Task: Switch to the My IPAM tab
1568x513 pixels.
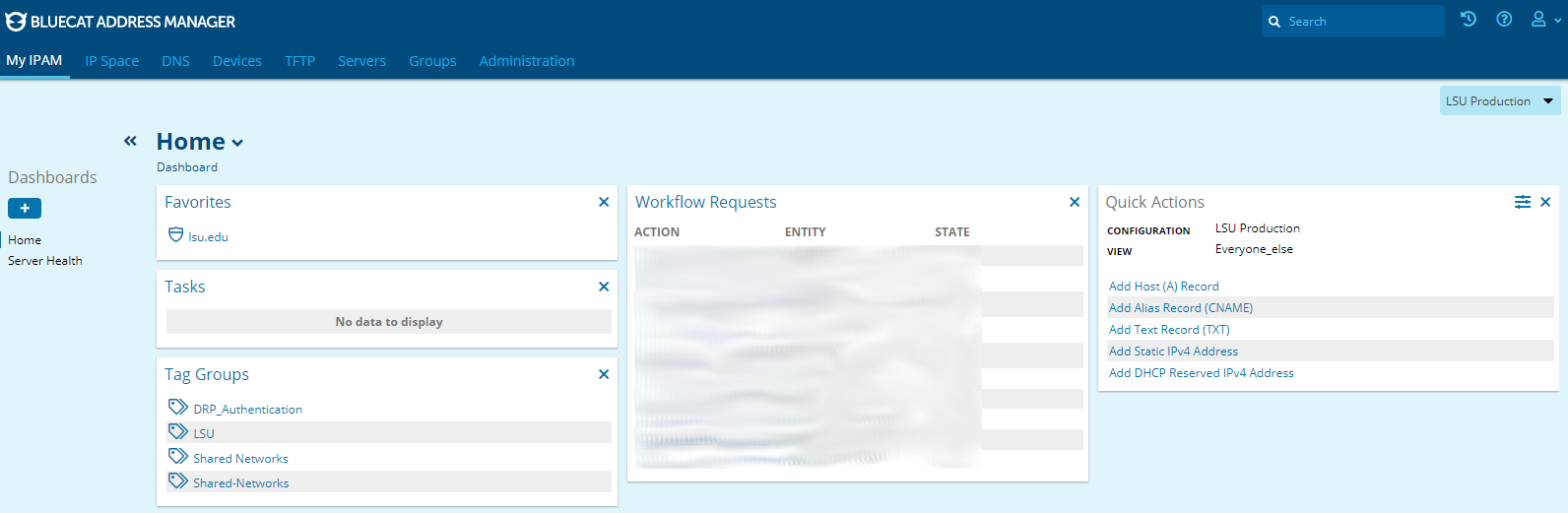Action: [x=34, y=61]
